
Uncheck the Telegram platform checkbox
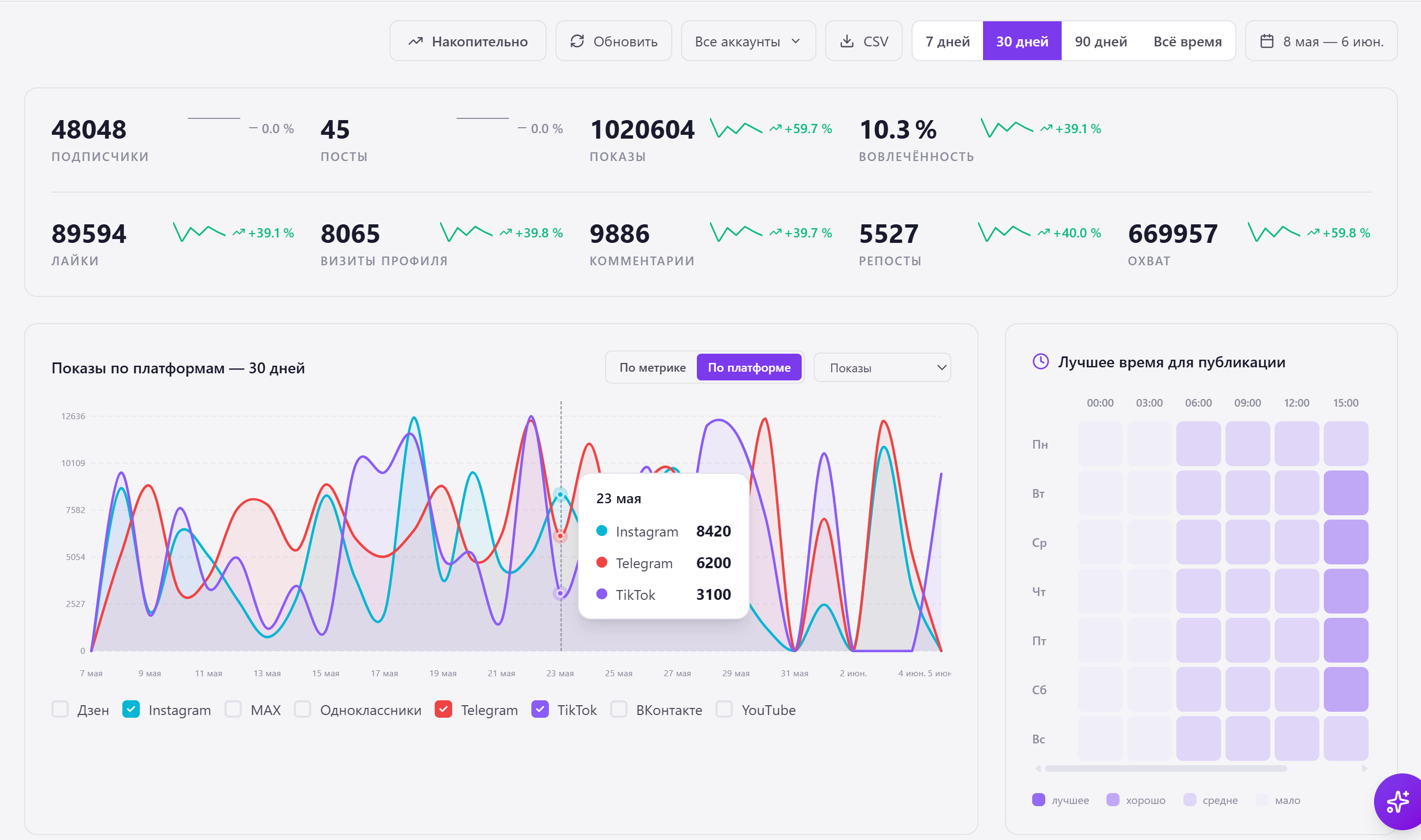[x=443, y=709]
